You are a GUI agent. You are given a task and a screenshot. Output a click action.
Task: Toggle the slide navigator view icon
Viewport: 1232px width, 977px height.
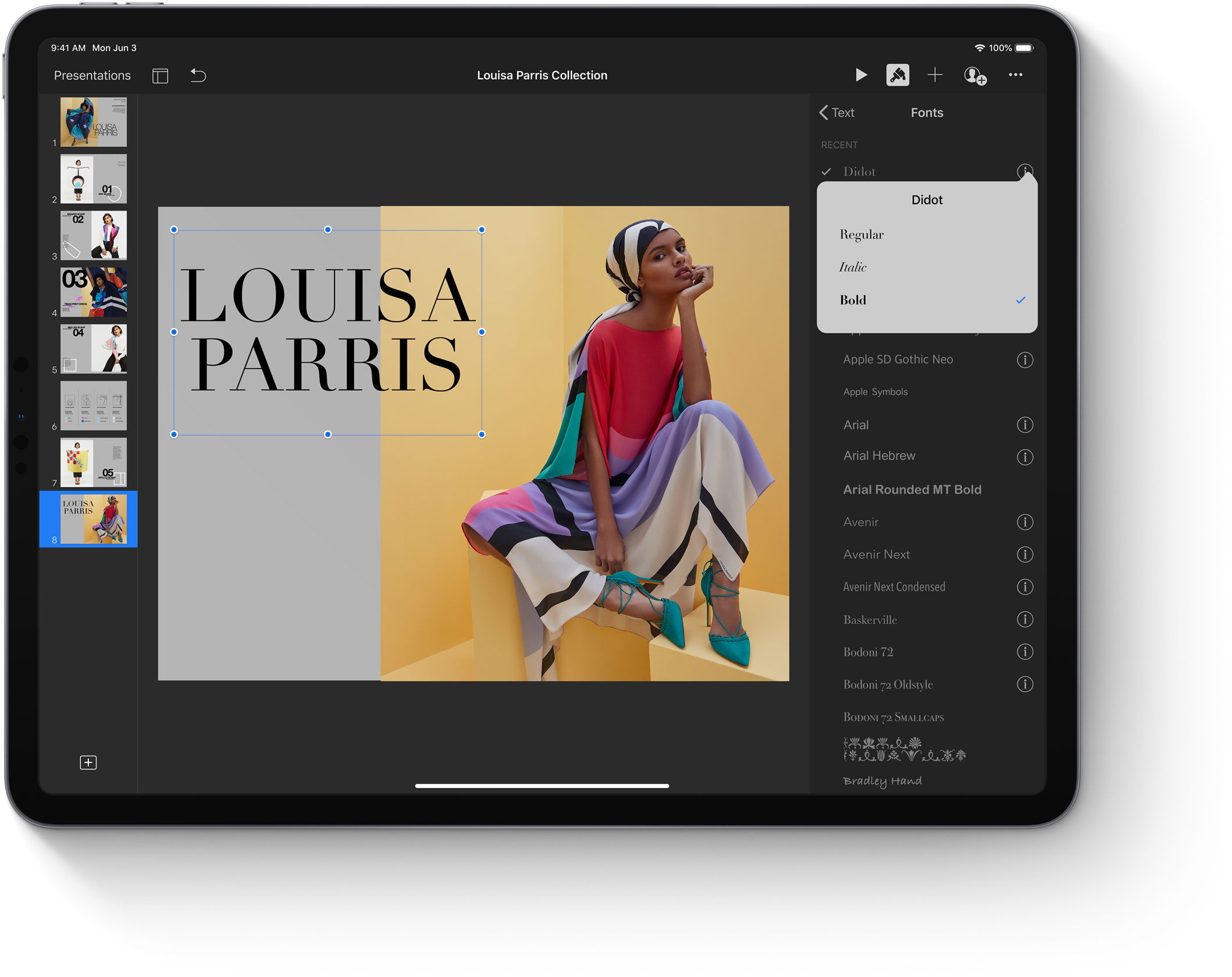click(x=160, y=76)
